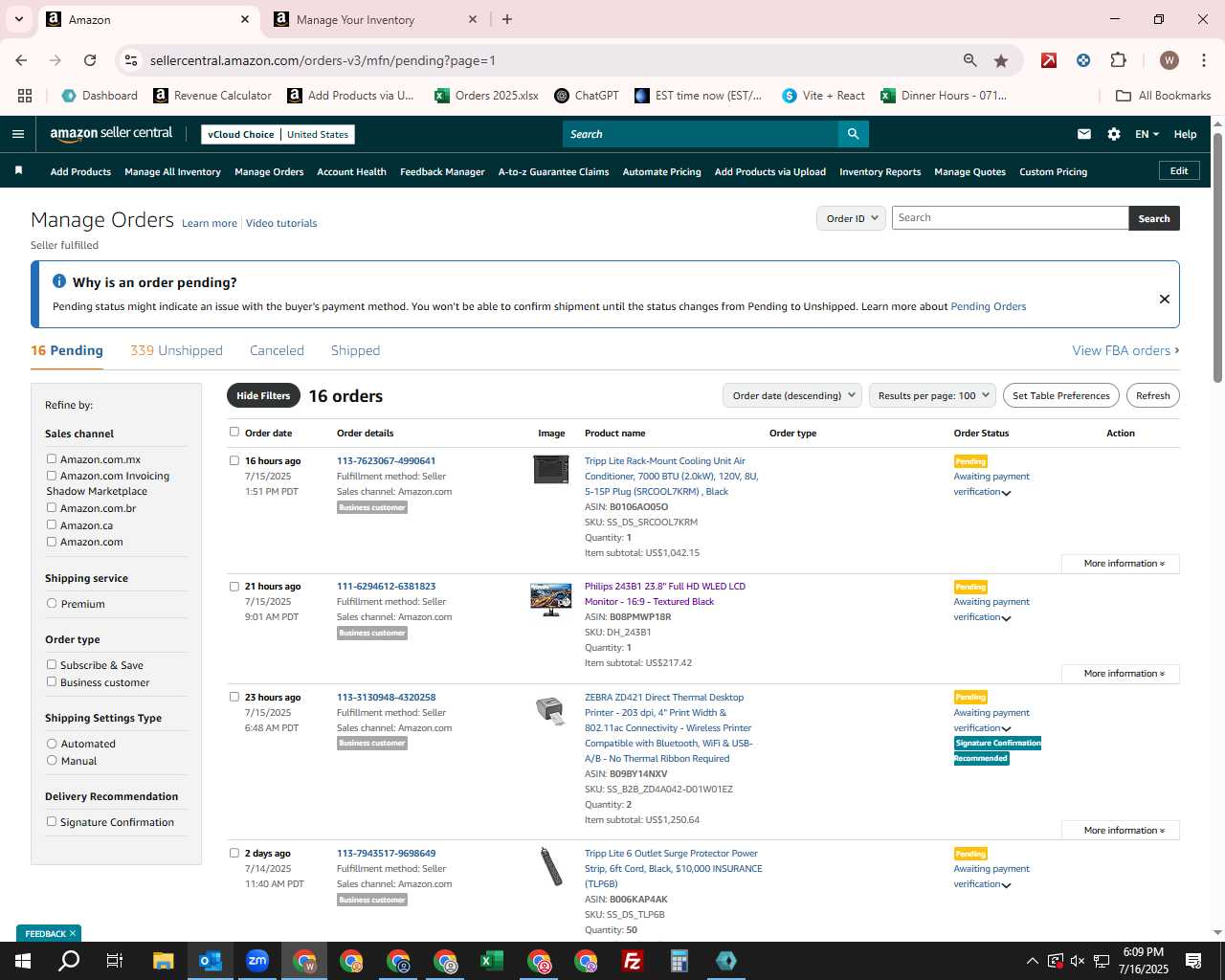
Task: Click the order search input field
Action: pos(1010,218)
